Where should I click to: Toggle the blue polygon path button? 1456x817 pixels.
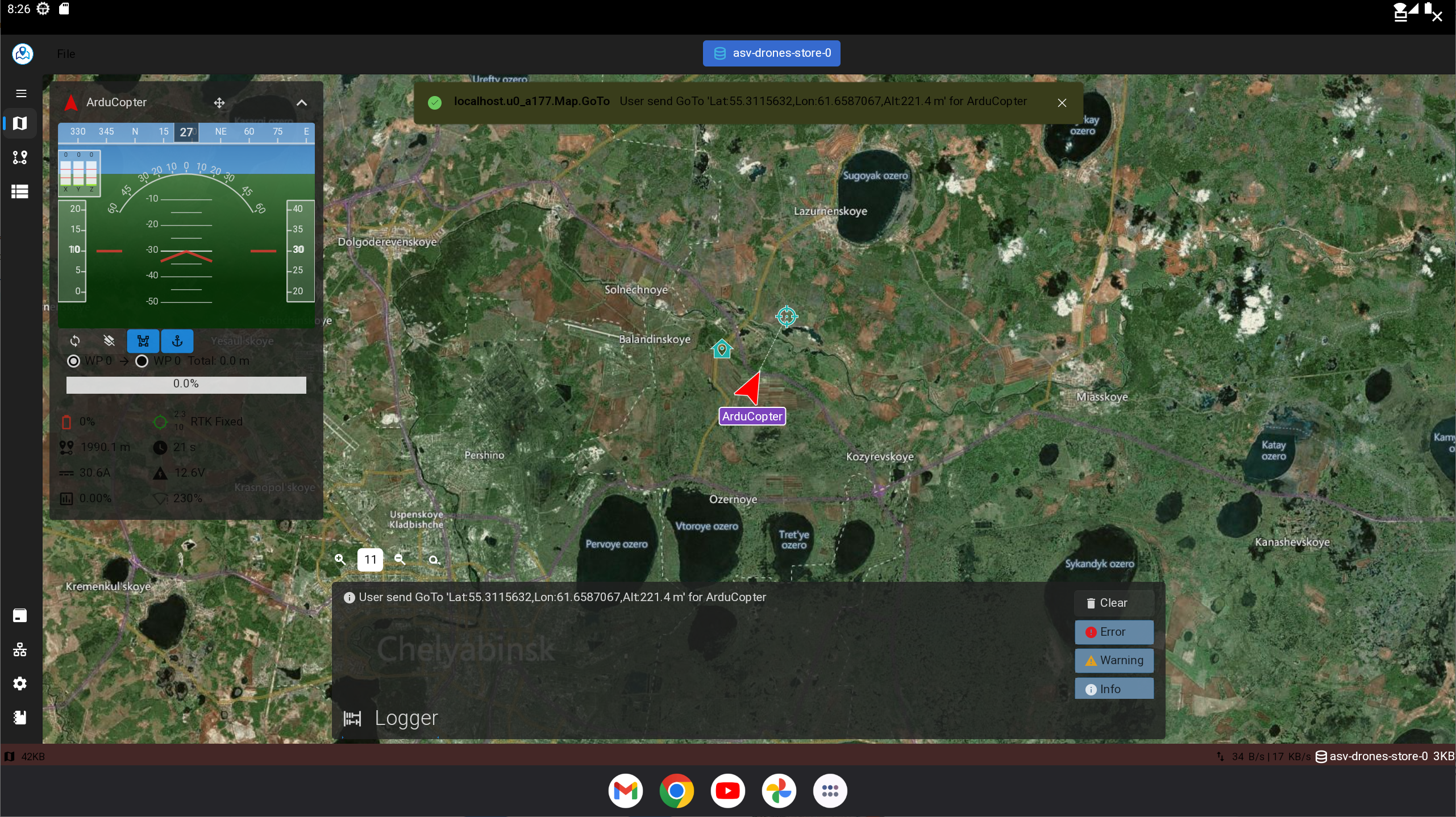(143, 341)
